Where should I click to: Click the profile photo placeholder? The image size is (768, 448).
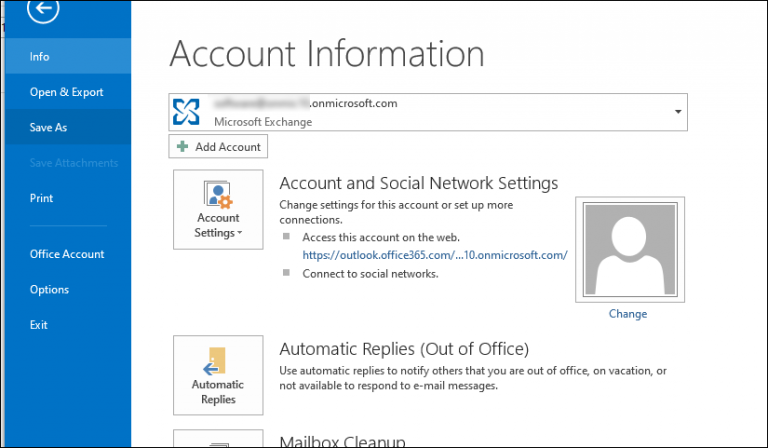(630, 250)
